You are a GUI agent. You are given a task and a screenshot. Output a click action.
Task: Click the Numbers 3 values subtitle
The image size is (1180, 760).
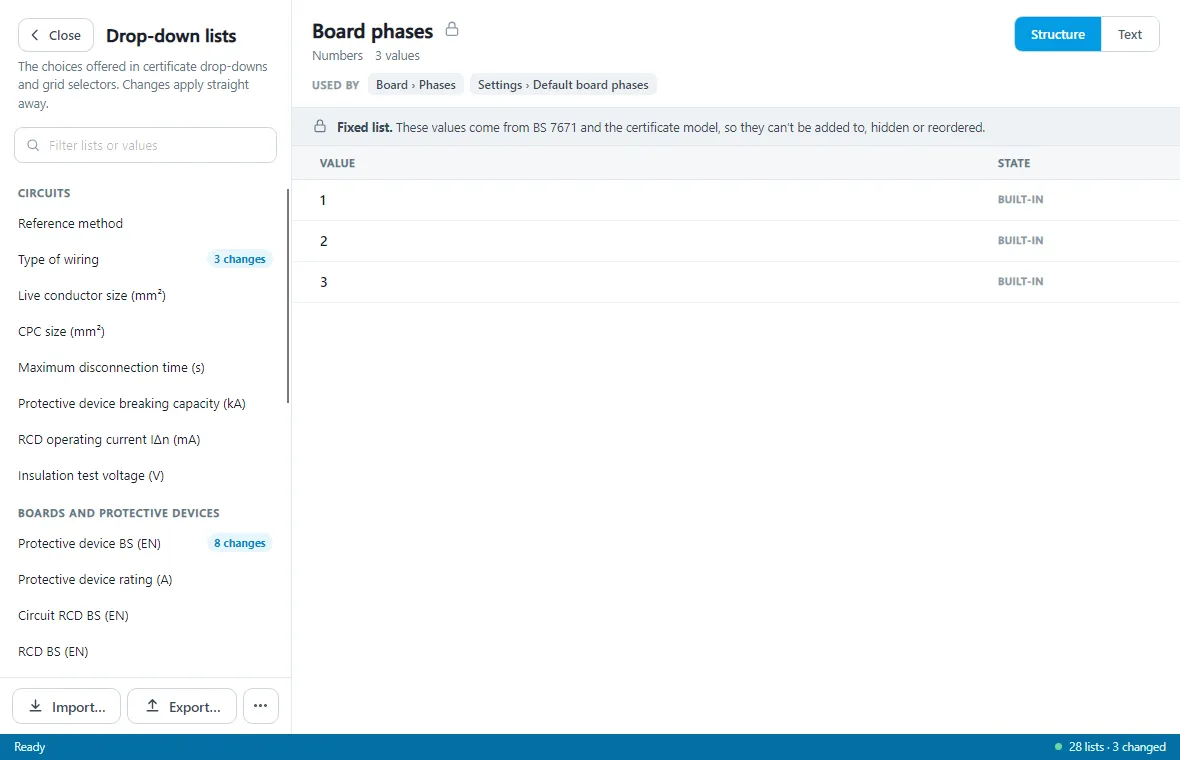coord(366,56)
